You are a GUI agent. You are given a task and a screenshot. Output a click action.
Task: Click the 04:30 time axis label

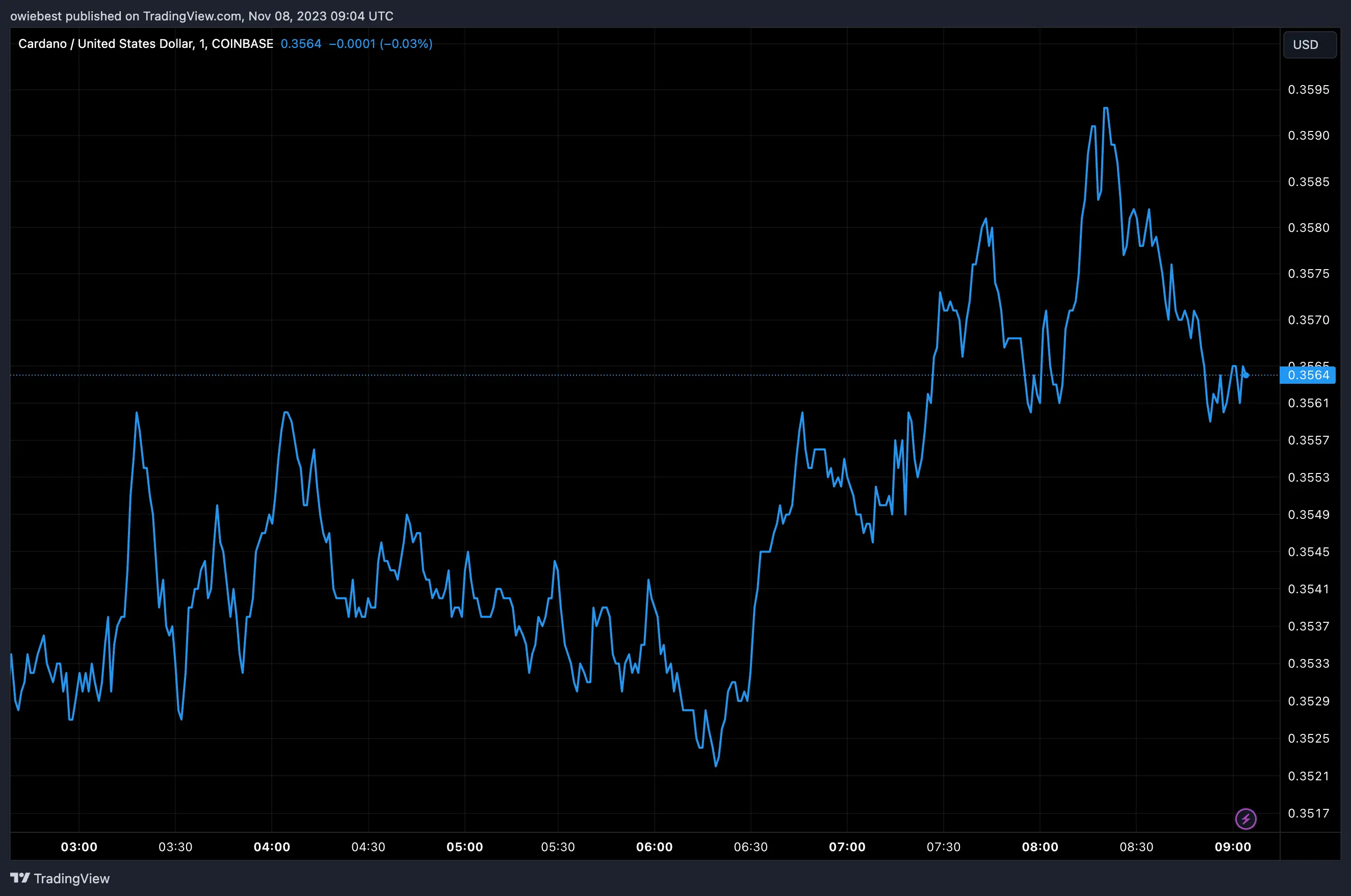(368, 847)
